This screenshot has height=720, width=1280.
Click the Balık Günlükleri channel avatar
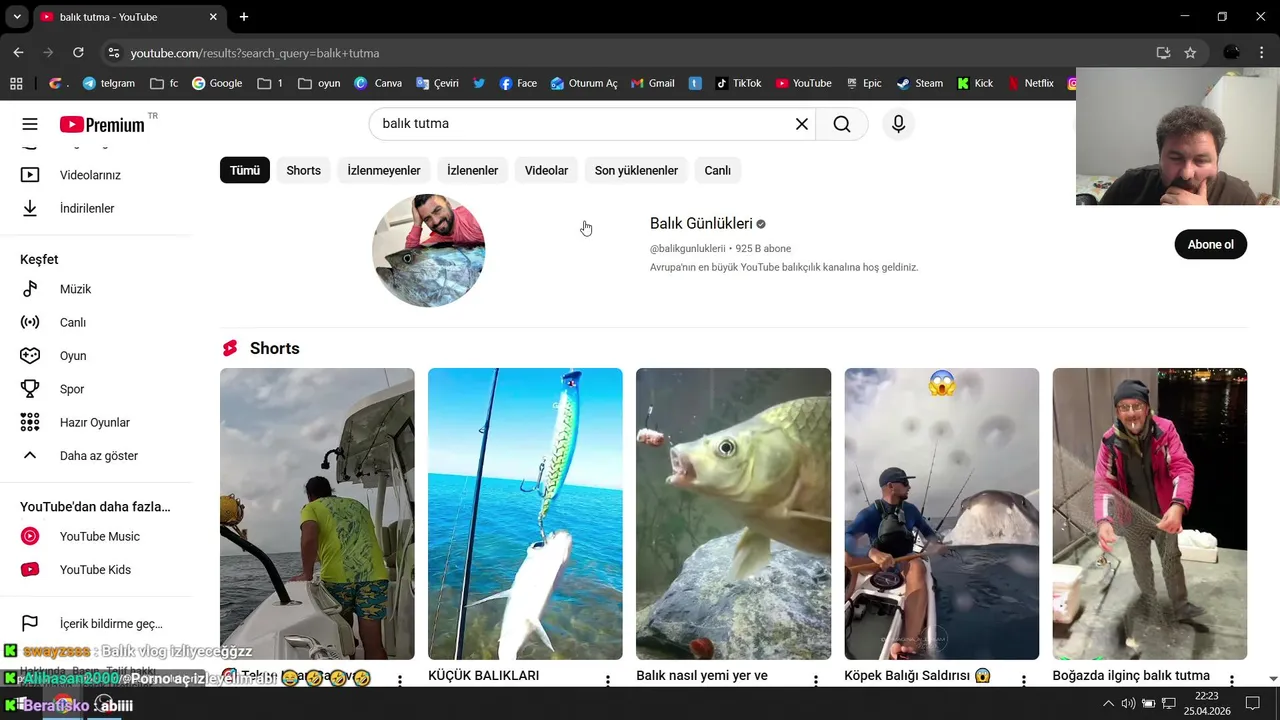[429, 250]
